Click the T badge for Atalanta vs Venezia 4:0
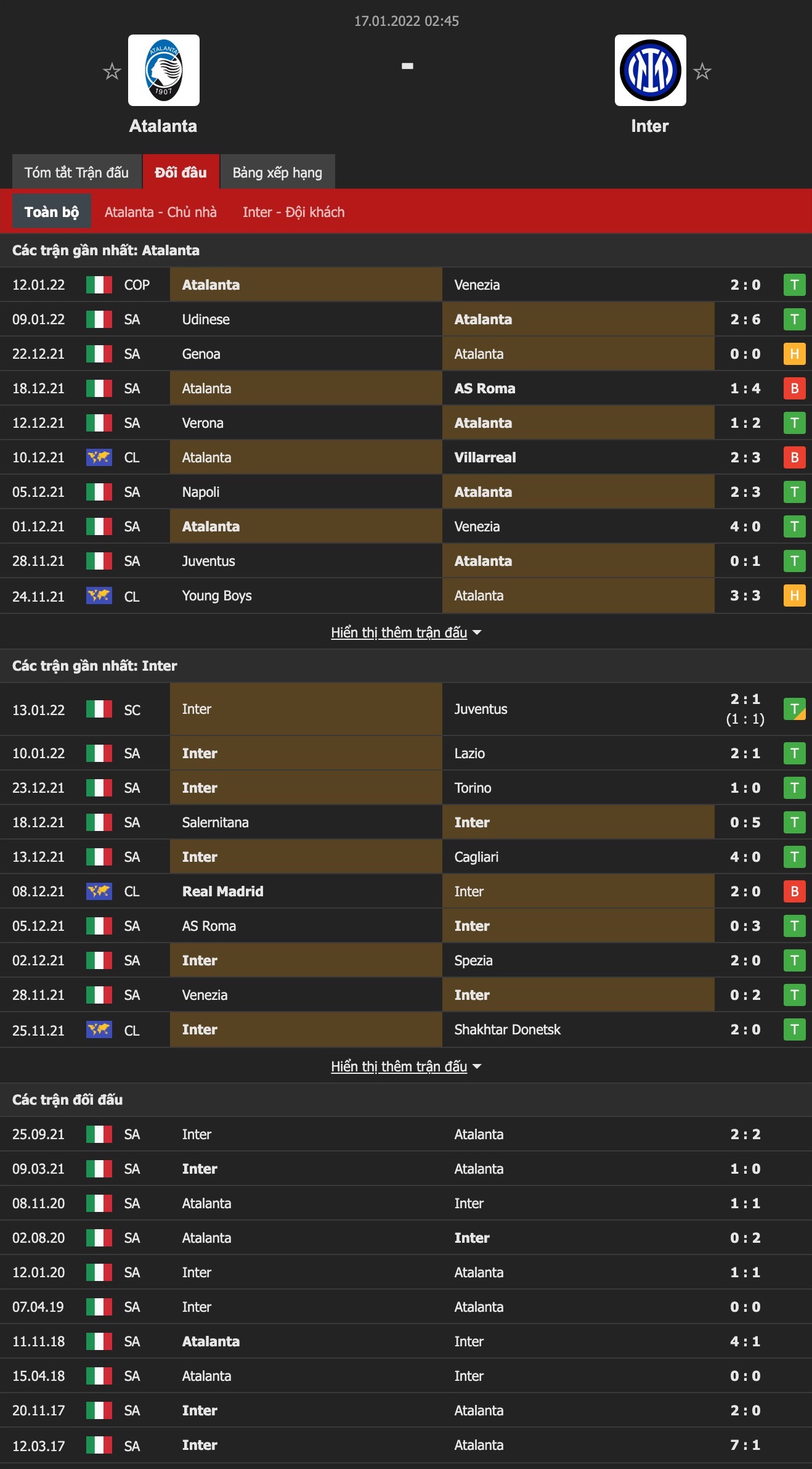812x1469 pixels. (795, 526)
